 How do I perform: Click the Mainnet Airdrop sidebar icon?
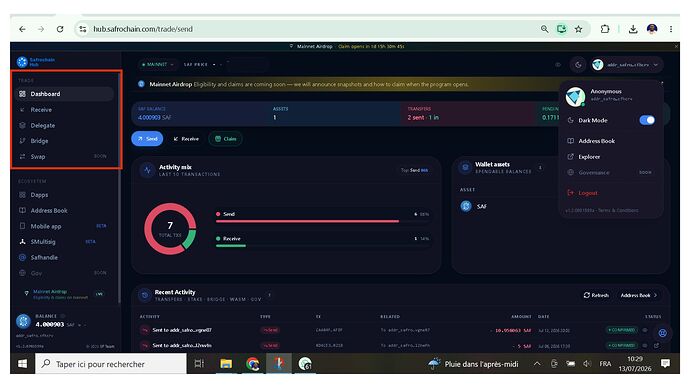26,293
